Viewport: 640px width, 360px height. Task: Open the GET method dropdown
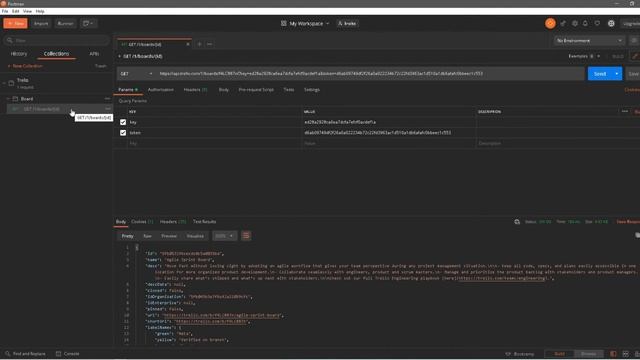pyautogui.click(x=136, y=74)
